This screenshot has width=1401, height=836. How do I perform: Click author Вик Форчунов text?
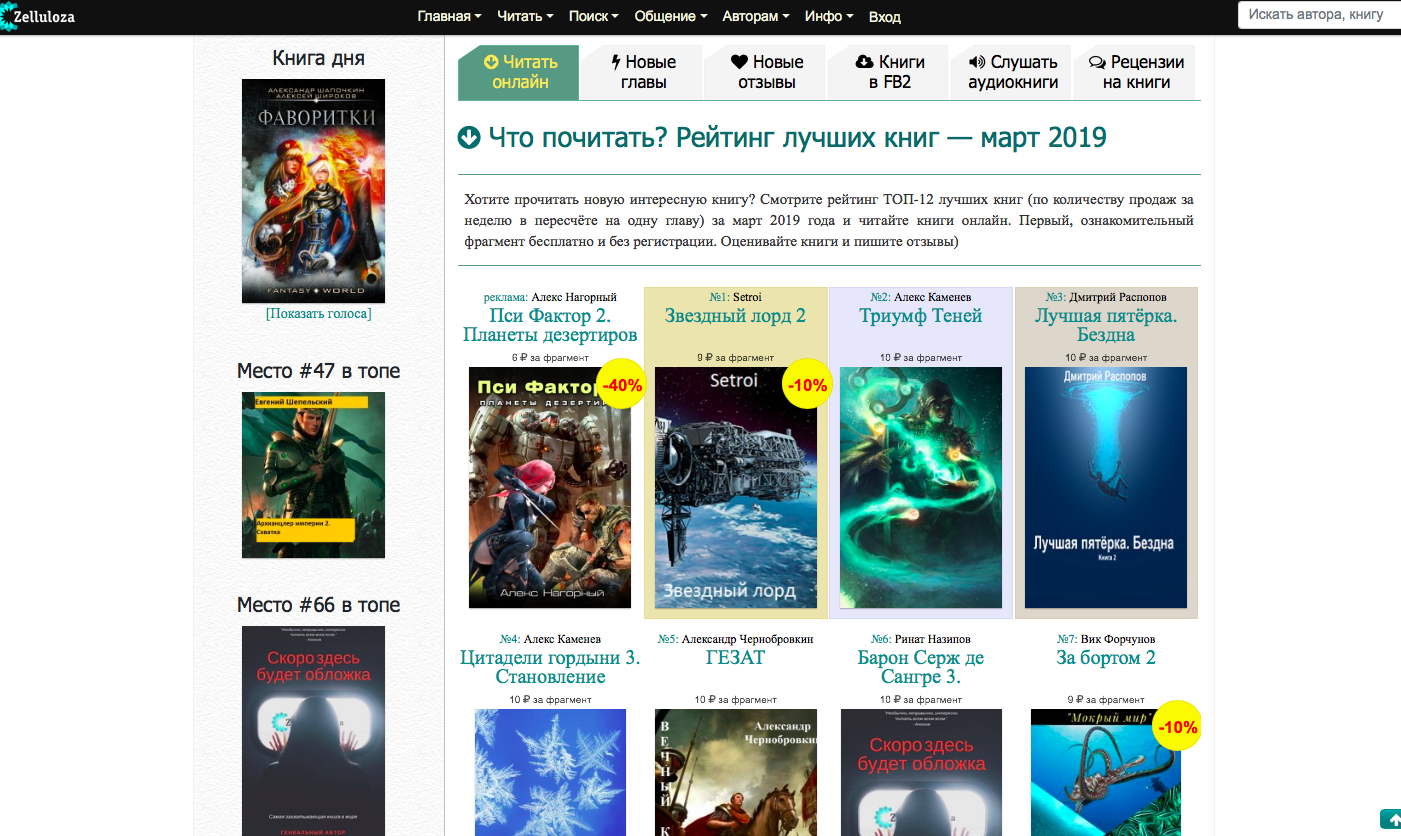pyautogui.click(x=1118, y=639)
